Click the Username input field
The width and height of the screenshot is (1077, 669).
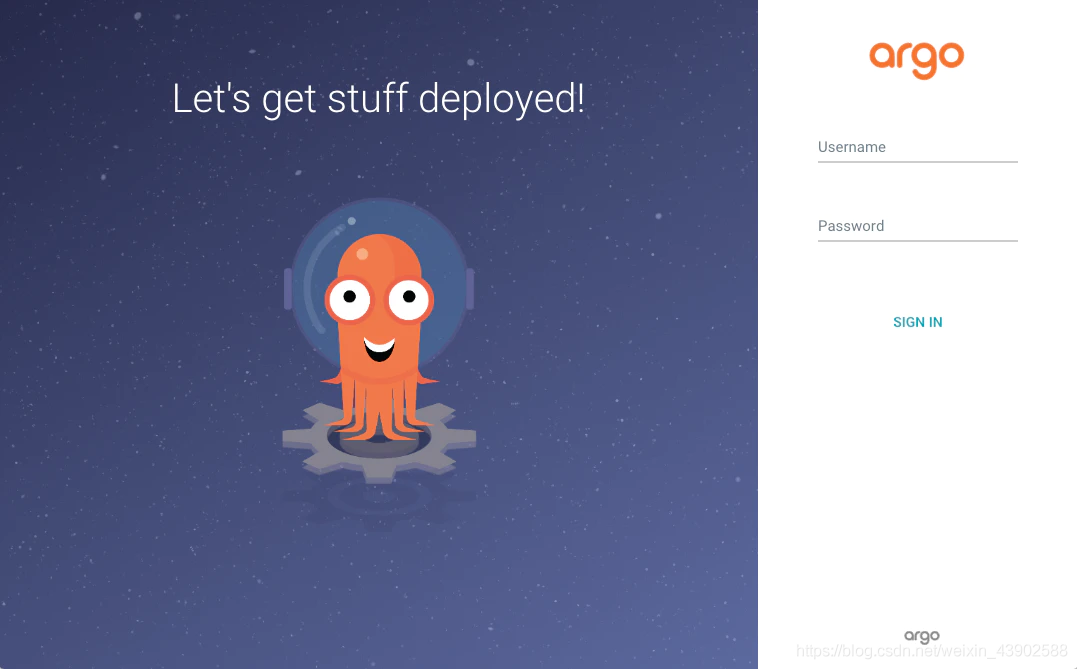click(917, 148)
